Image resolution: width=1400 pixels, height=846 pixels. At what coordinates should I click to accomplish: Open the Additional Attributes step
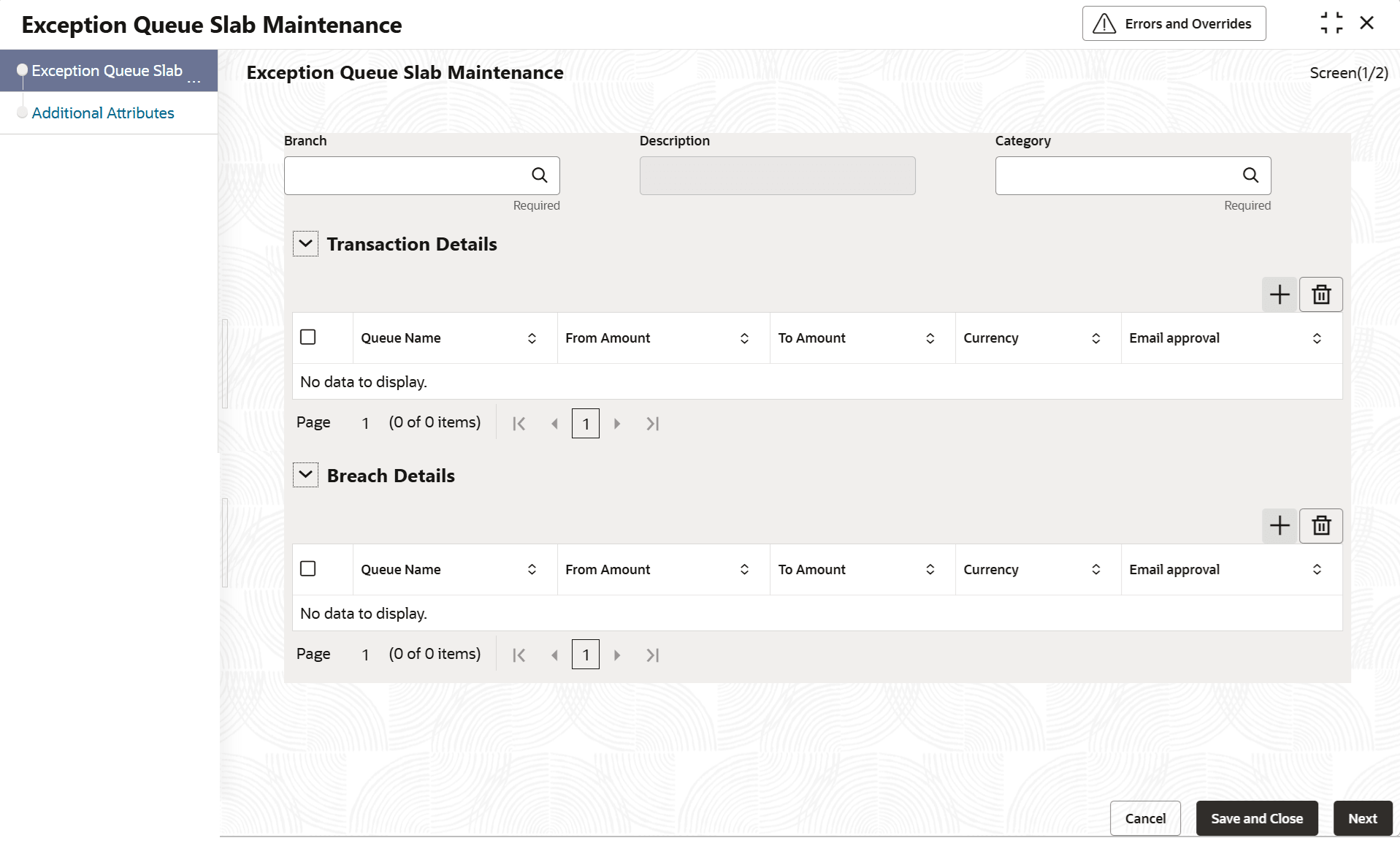click(x=103, y=113)
